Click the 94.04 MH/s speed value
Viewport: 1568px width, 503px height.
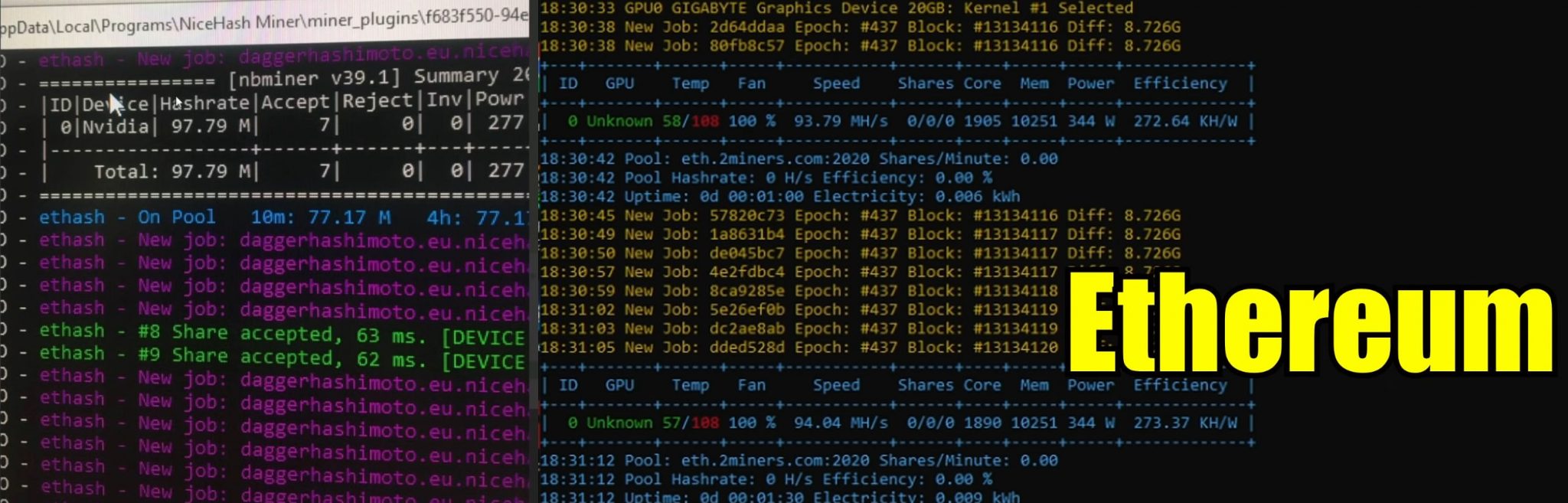[x=840, y=423]
